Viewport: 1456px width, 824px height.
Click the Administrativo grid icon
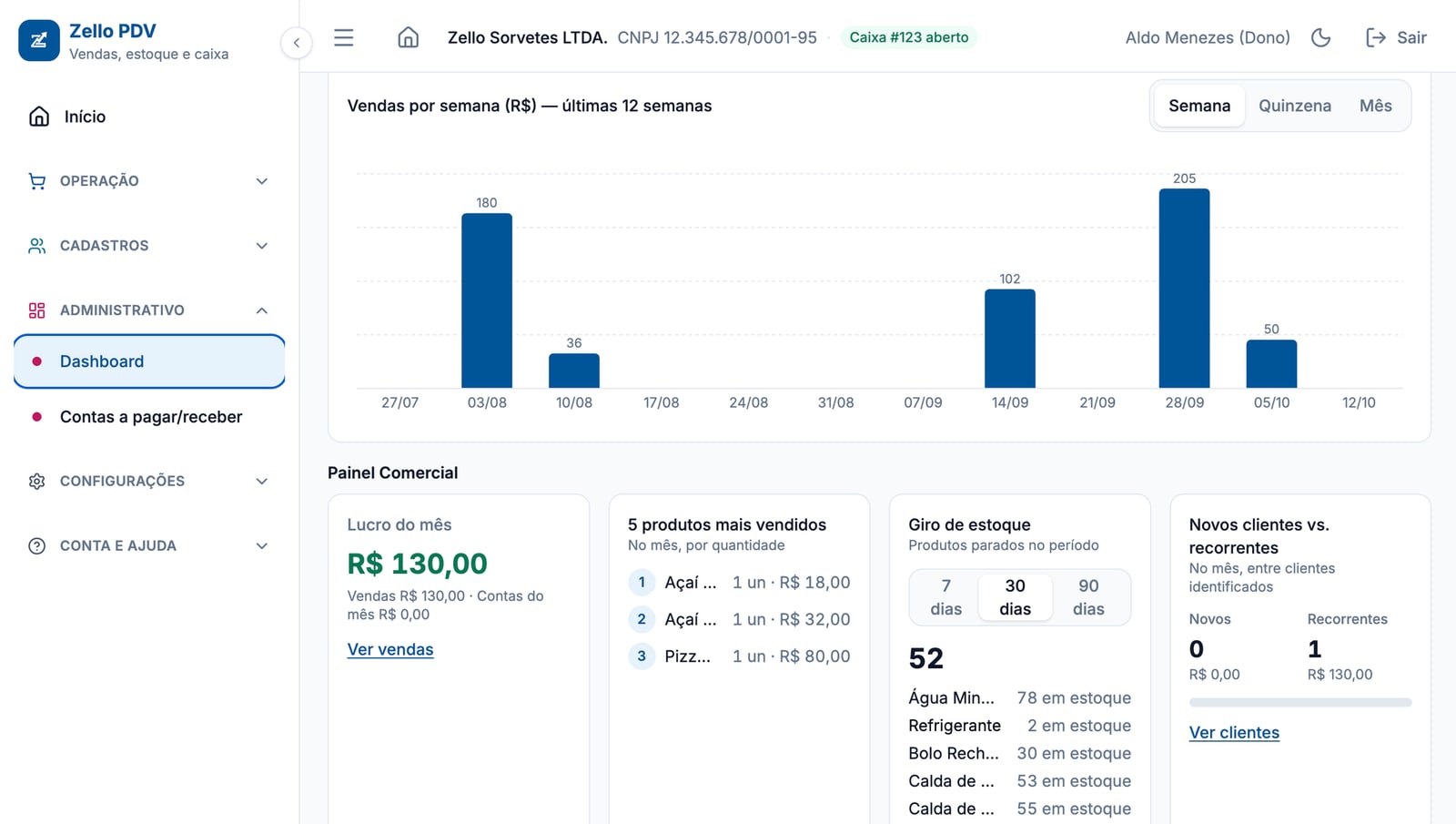tap(37, 310)
